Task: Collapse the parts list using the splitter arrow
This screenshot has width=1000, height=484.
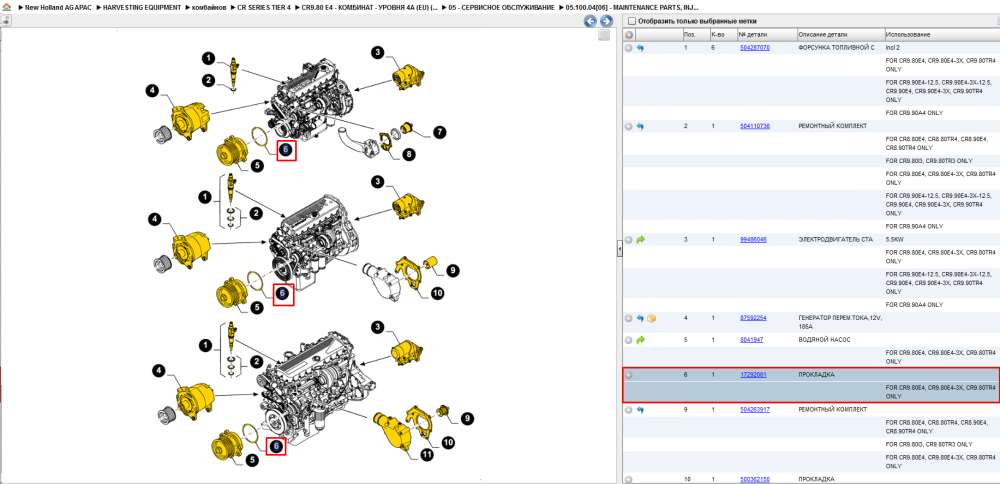Action: point(619,249)
